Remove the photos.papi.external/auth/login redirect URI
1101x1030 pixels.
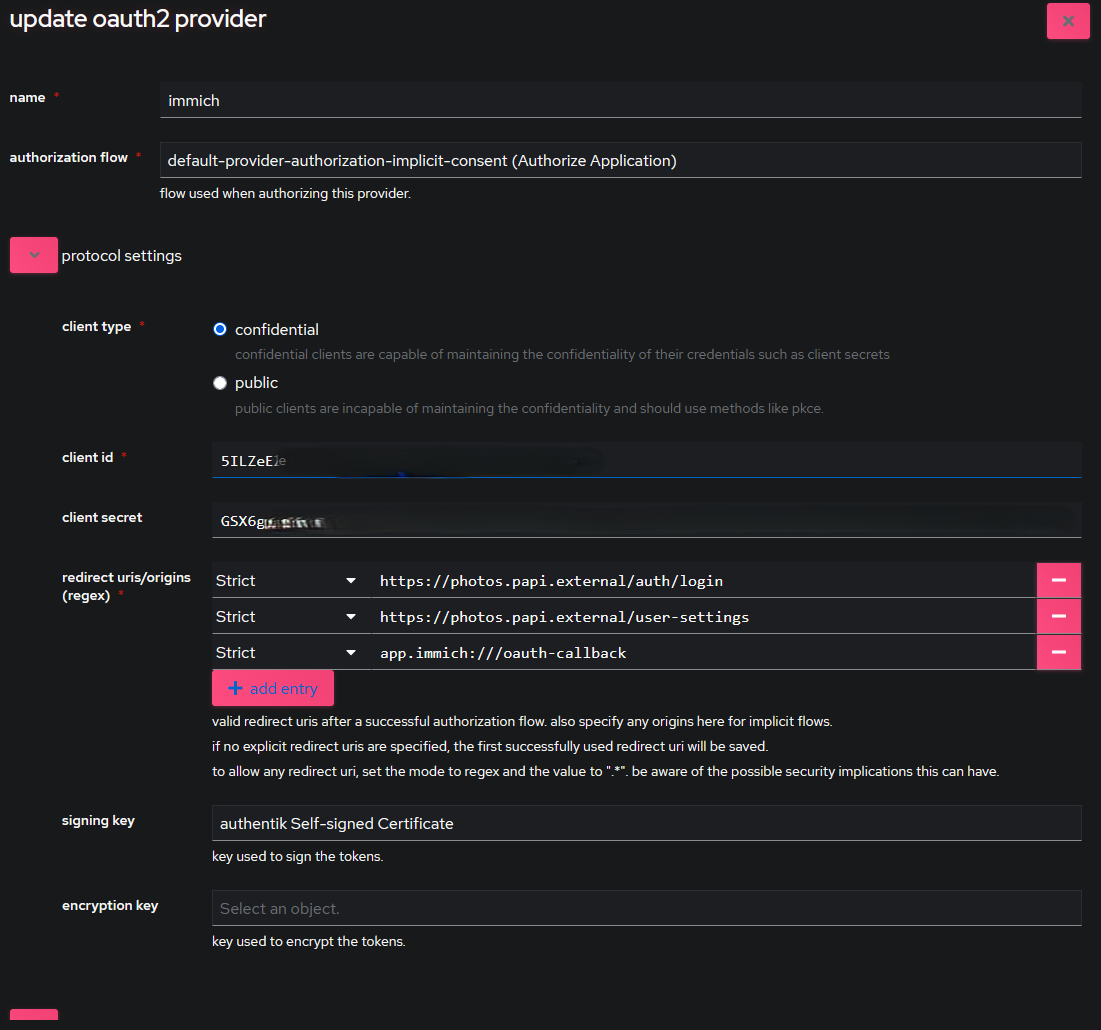point(1059,580)
